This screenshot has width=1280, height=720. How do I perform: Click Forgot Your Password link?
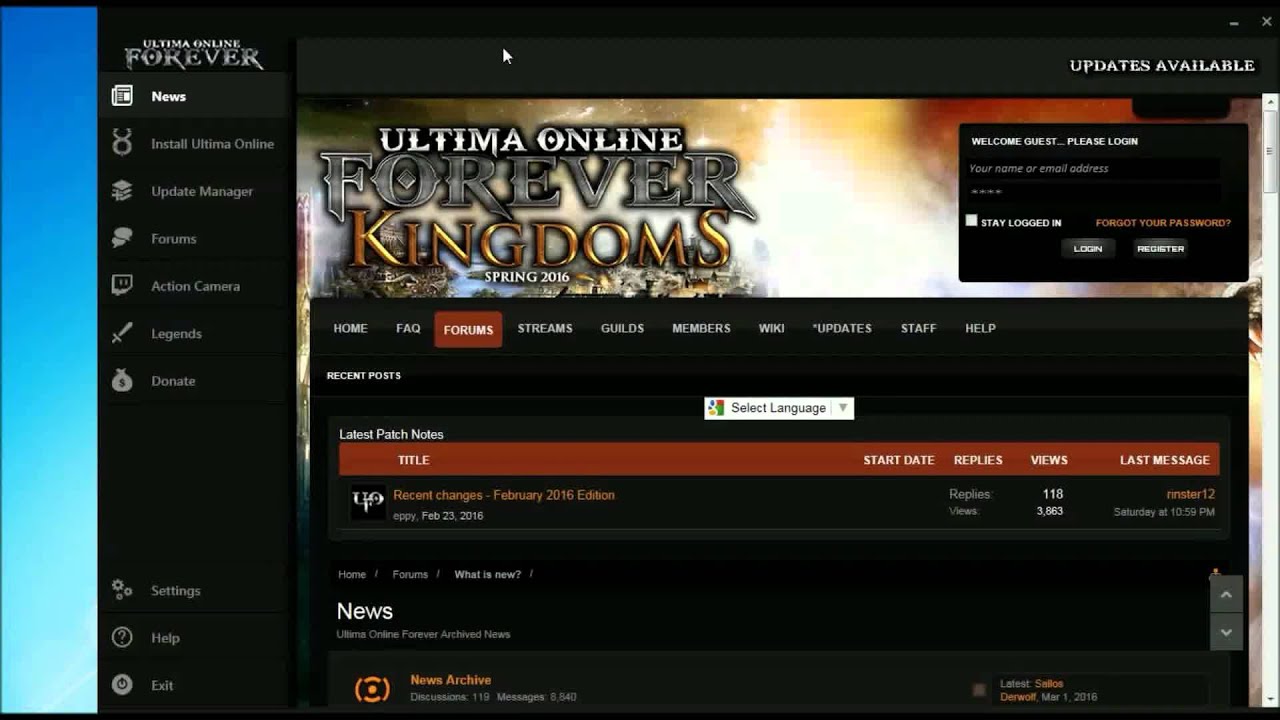(x=1163, y=223)
